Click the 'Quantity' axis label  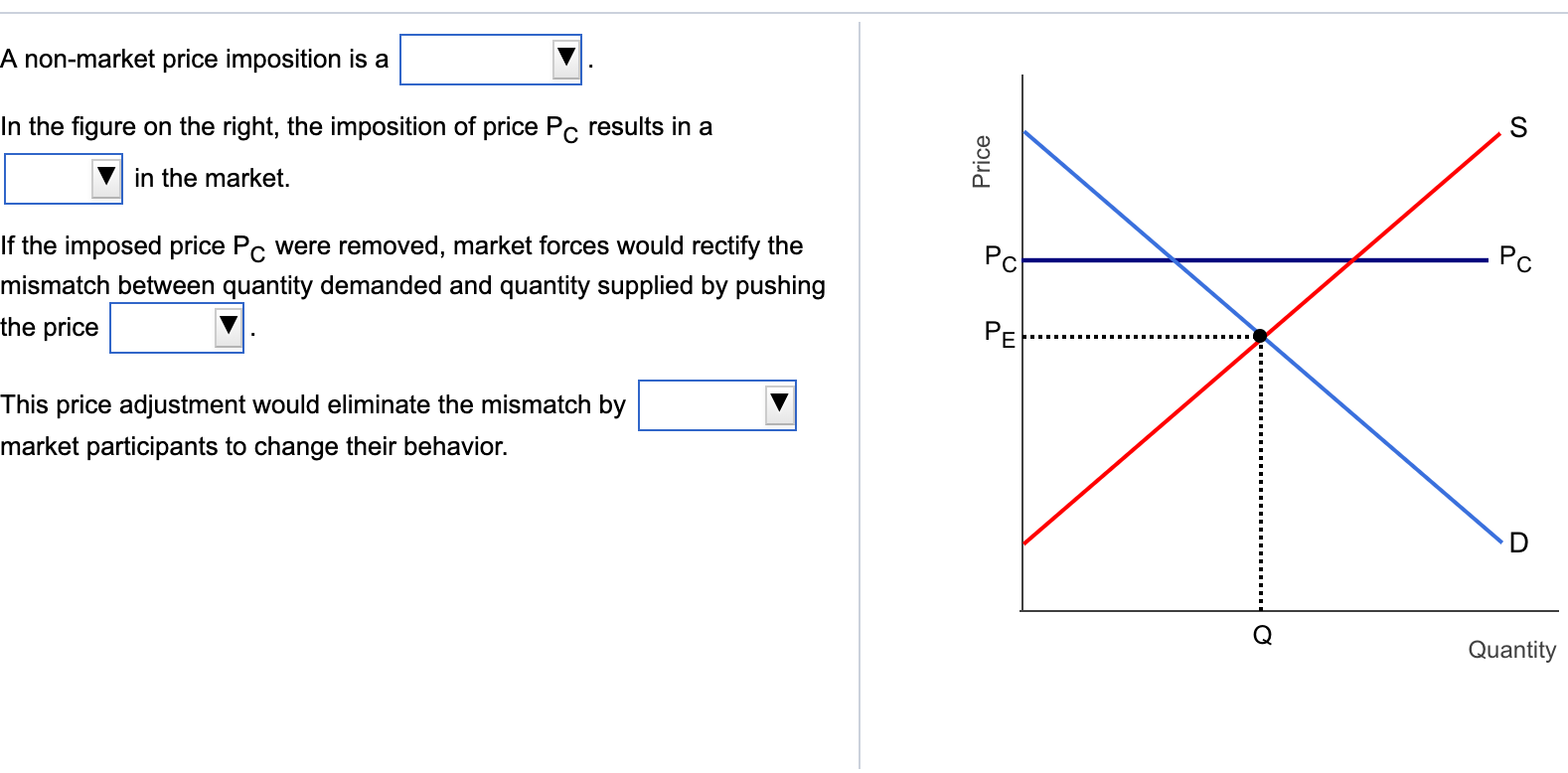[1512, 650]
